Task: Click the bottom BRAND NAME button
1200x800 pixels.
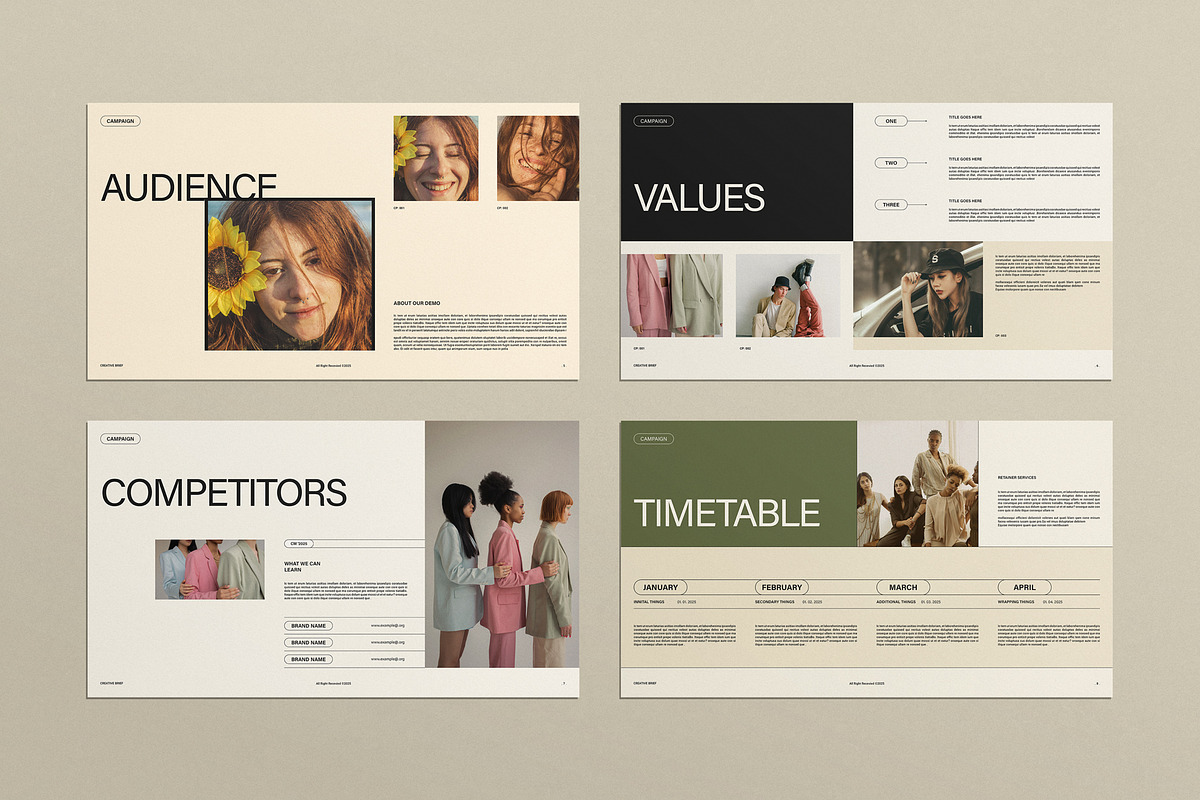Action: 308,661
